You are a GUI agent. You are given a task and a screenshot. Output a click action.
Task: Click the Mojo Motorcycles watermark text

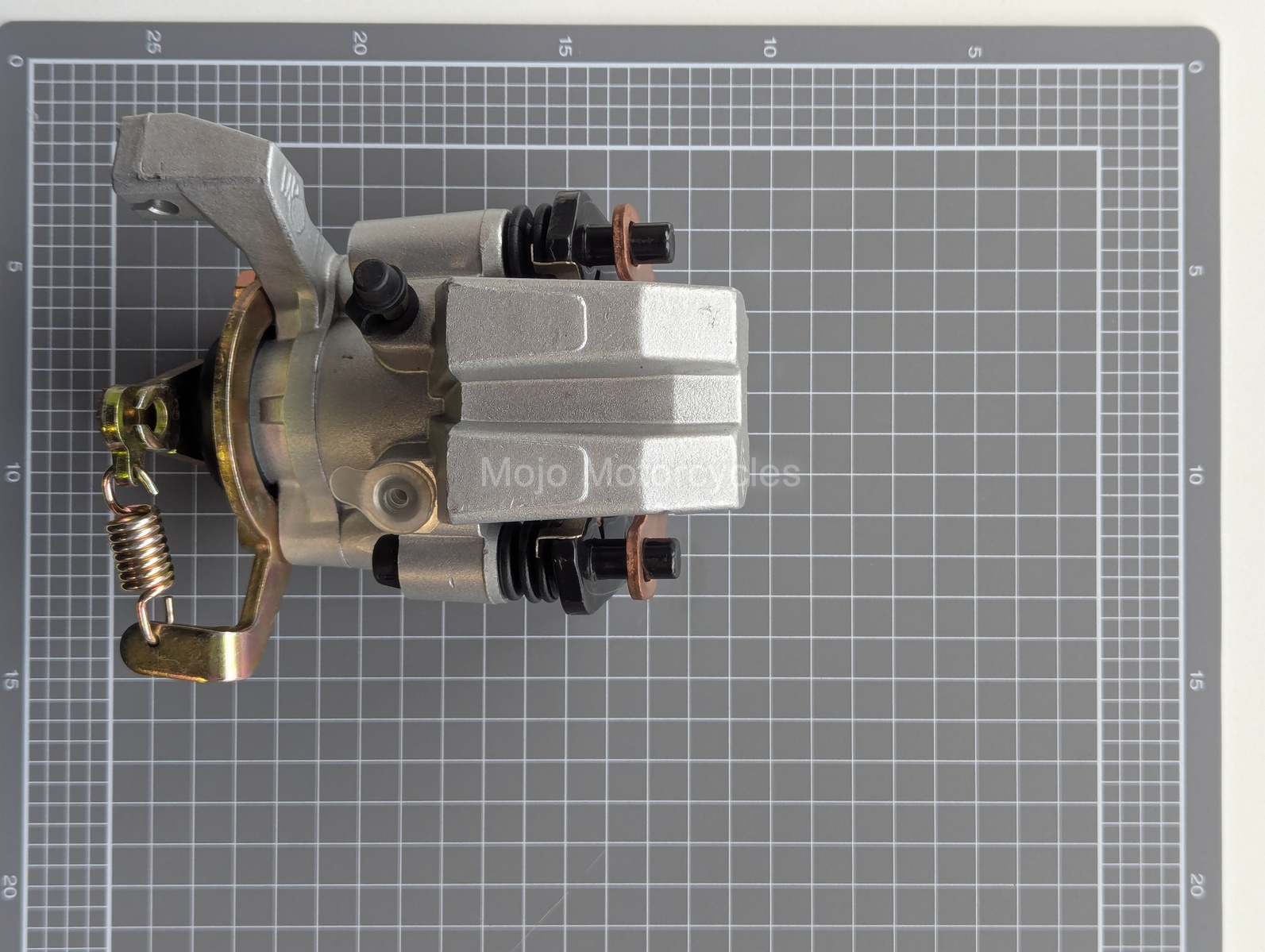640,473
